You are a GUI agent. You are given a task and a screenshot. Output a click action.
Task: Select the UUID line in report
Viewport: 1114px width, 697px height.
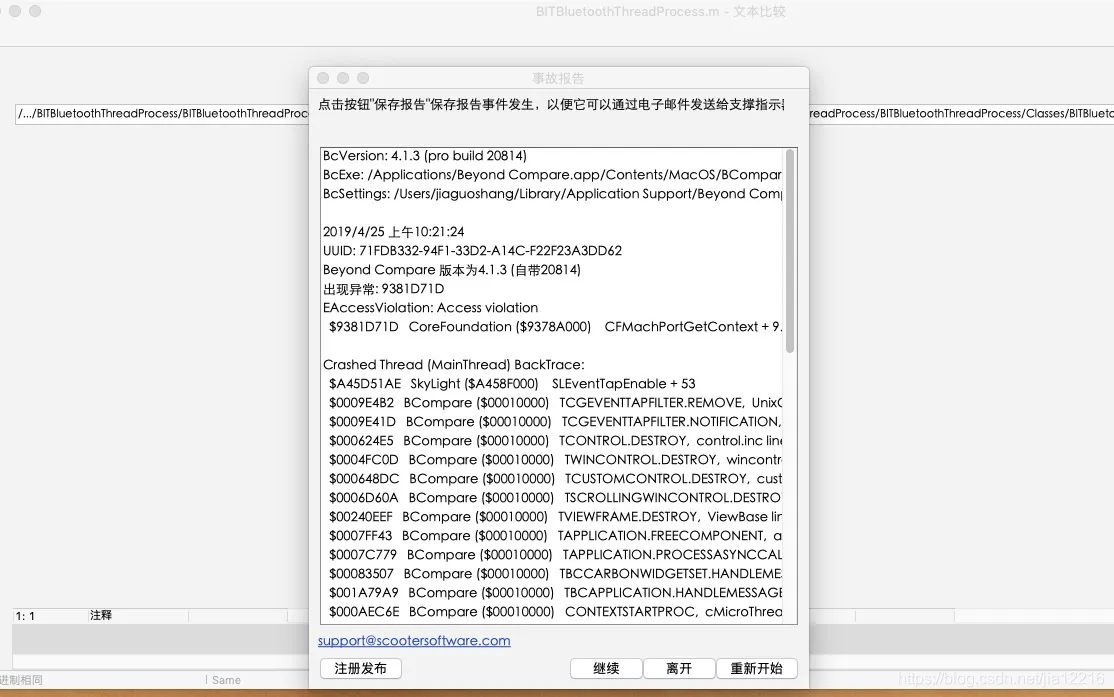coord(472,251)
